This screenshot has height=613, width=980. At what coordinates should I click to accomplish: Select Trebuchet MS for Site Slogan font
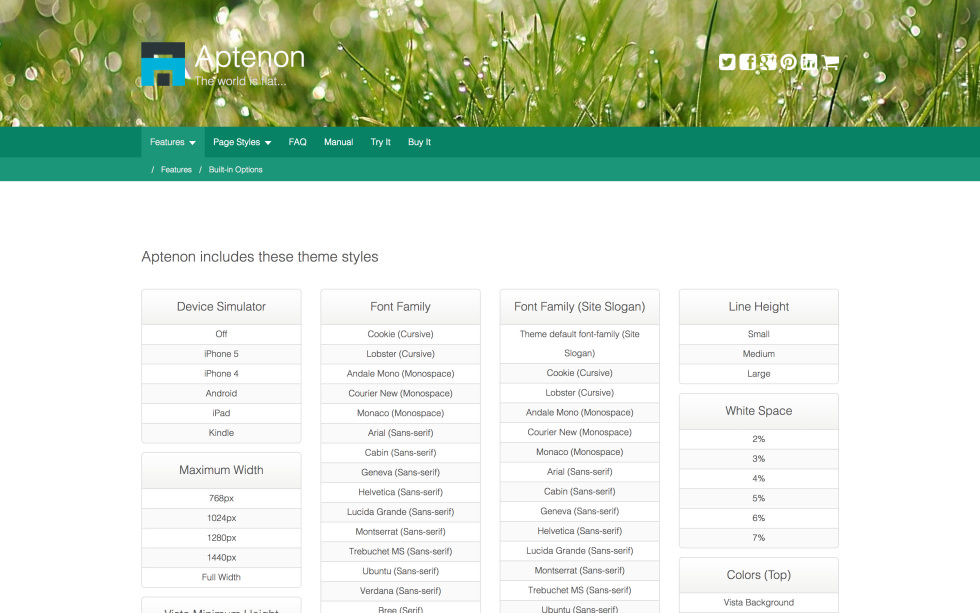pyautogui.click(x=579, y=590)
